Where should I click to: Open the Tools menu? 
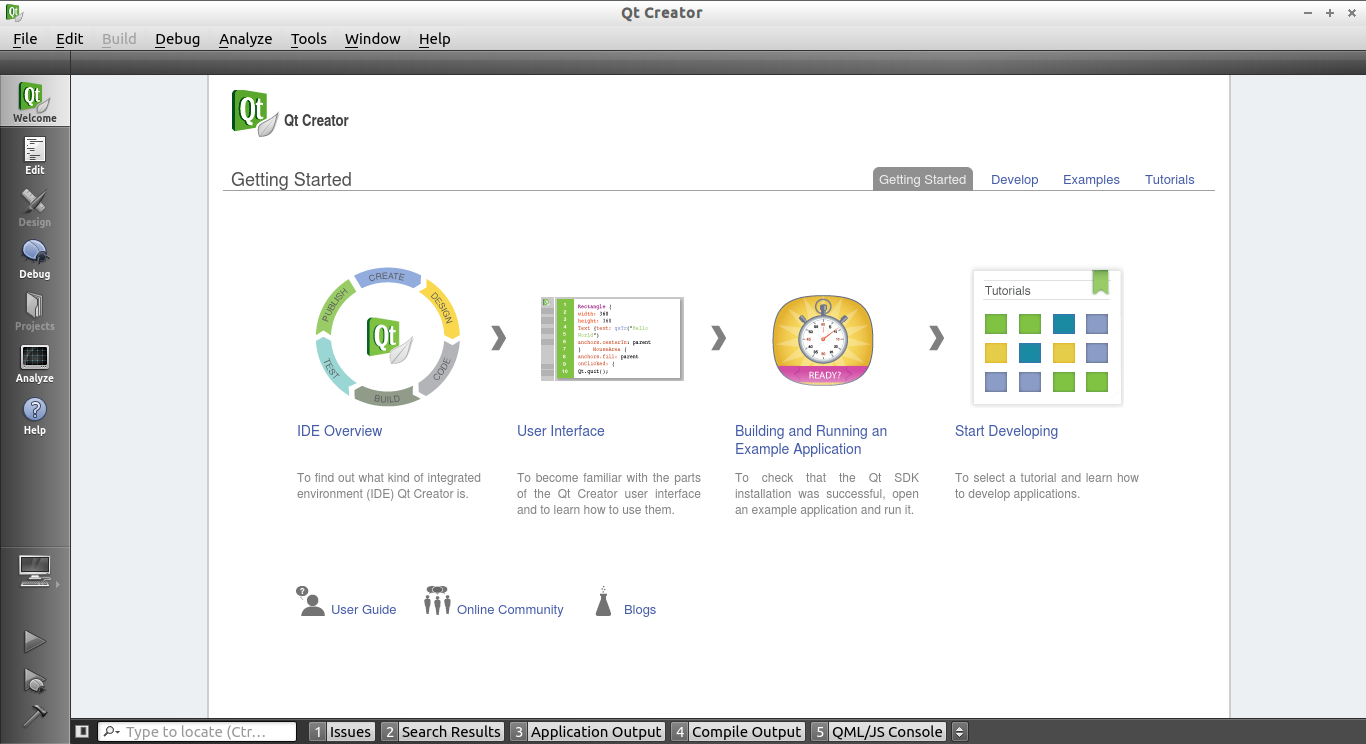[309, 39]
